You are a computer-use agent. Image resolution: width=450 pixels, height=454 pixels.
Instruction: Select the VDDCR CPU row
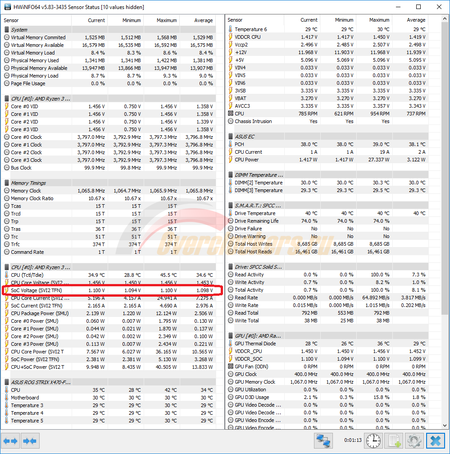[x=328, y=37]
